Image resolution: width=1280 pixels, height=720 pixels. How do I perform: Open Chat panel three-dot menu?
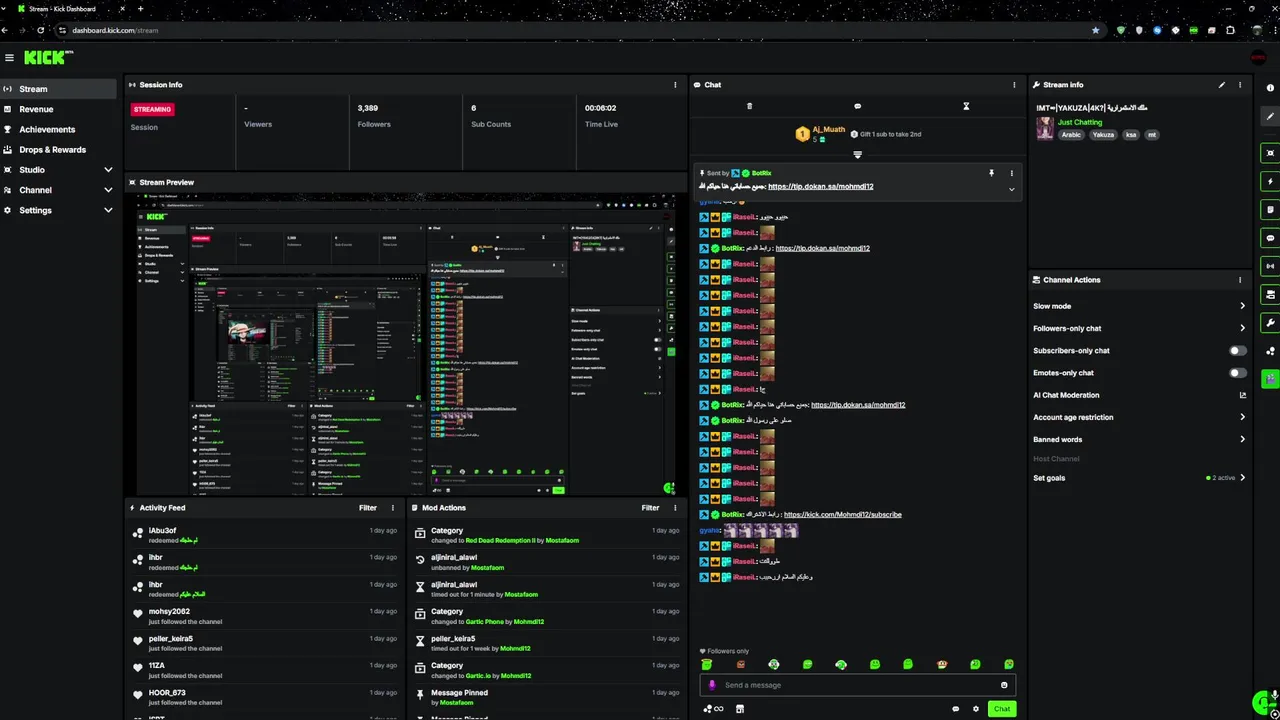pyautogui.click(x=1014, y=85)
